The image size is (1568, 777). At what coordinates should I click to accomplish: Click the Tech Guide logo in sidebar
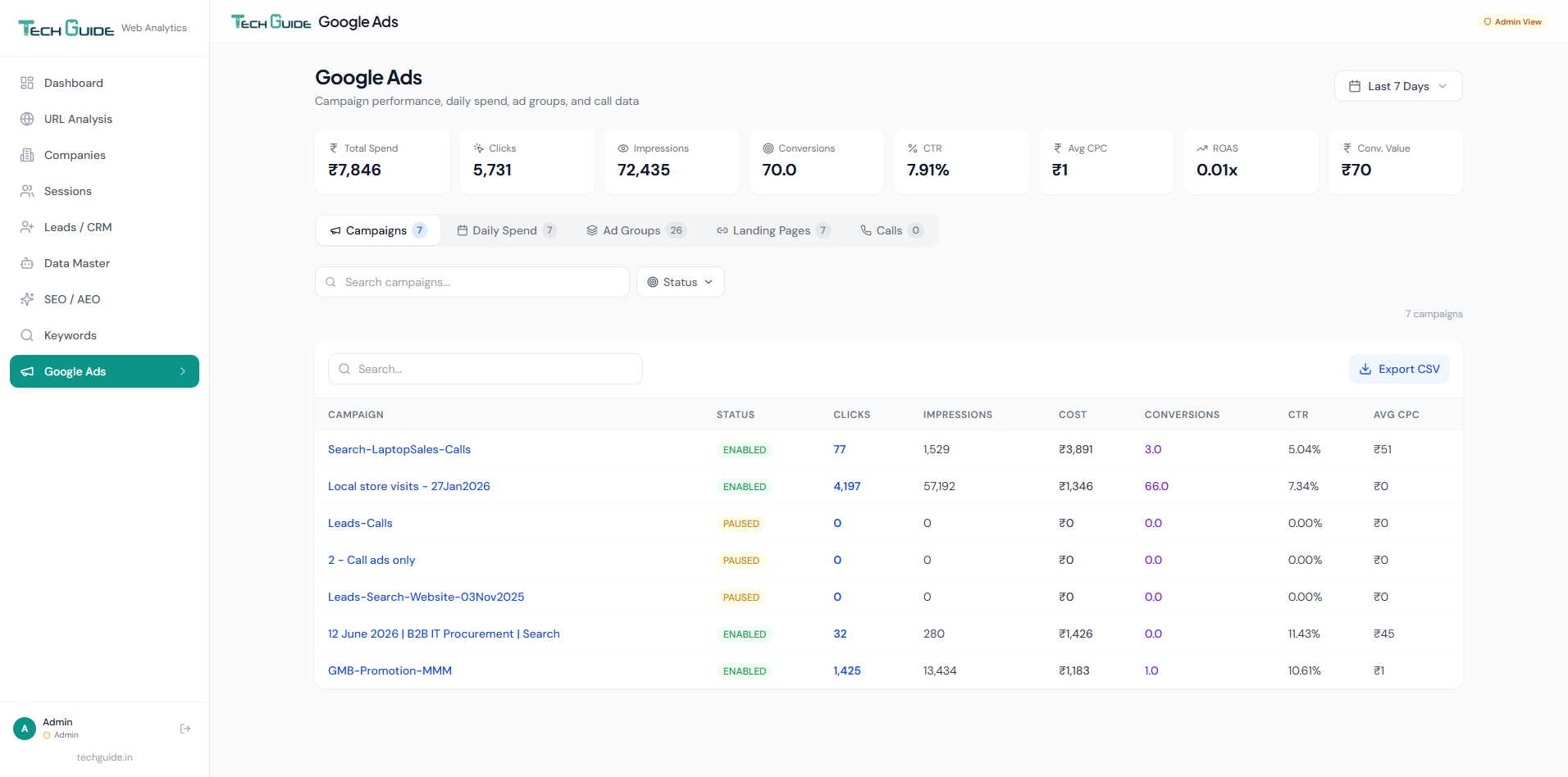coord(66,28)
